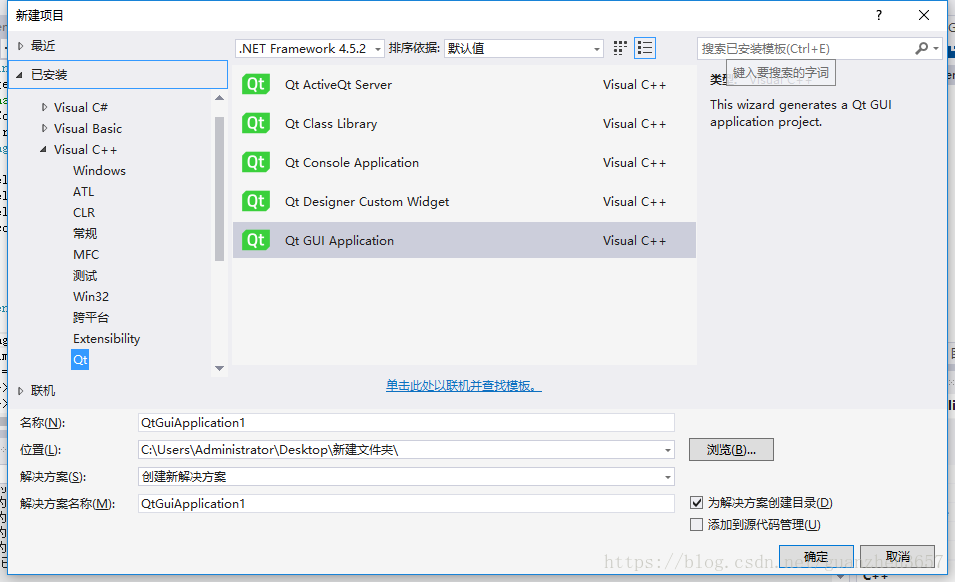Screen dimensions: 955x582
Task: Select the 测试 category
Action: [85, 276]
